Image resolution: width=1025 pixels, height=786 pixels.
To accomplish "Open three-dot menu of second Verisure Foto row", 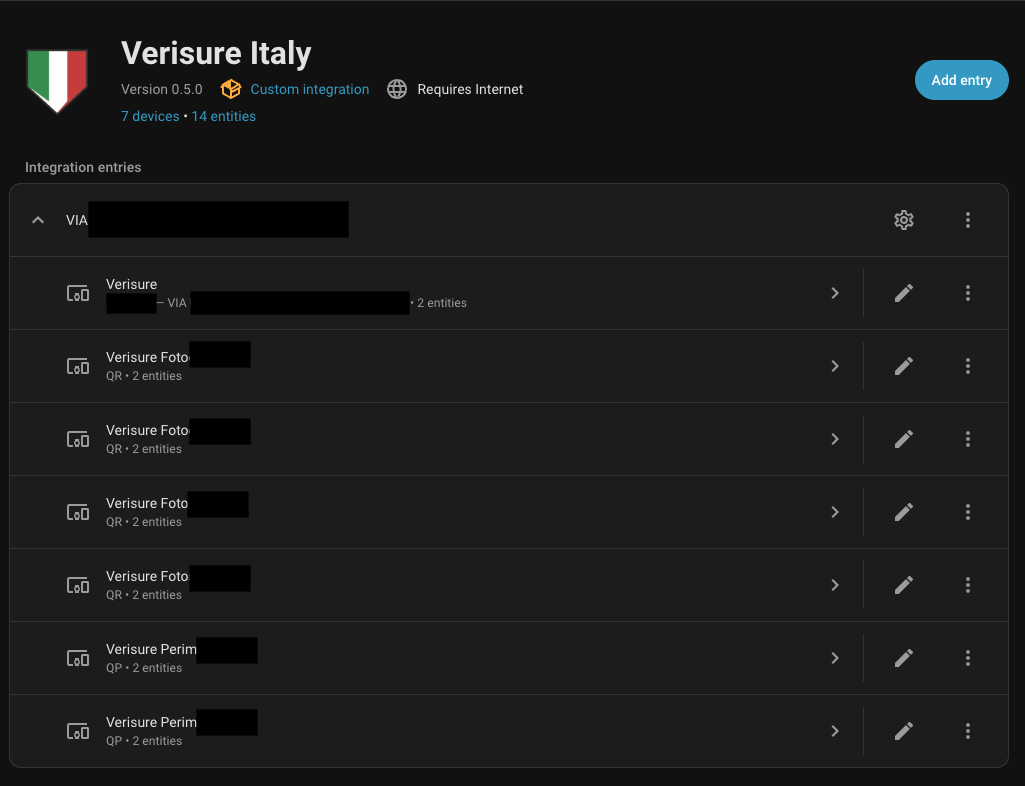I will 967,439.
